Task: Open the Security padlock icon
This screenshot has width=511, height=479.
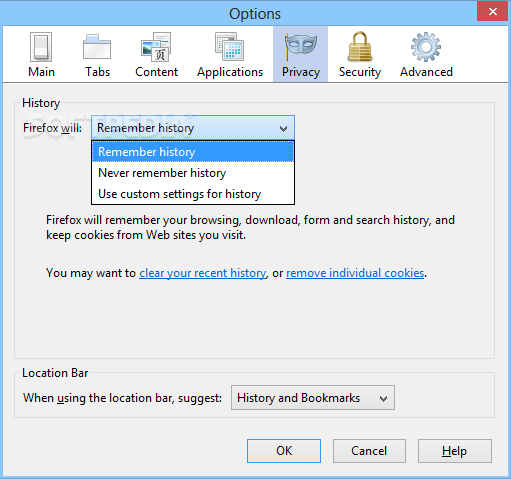Action: (360, 47)
